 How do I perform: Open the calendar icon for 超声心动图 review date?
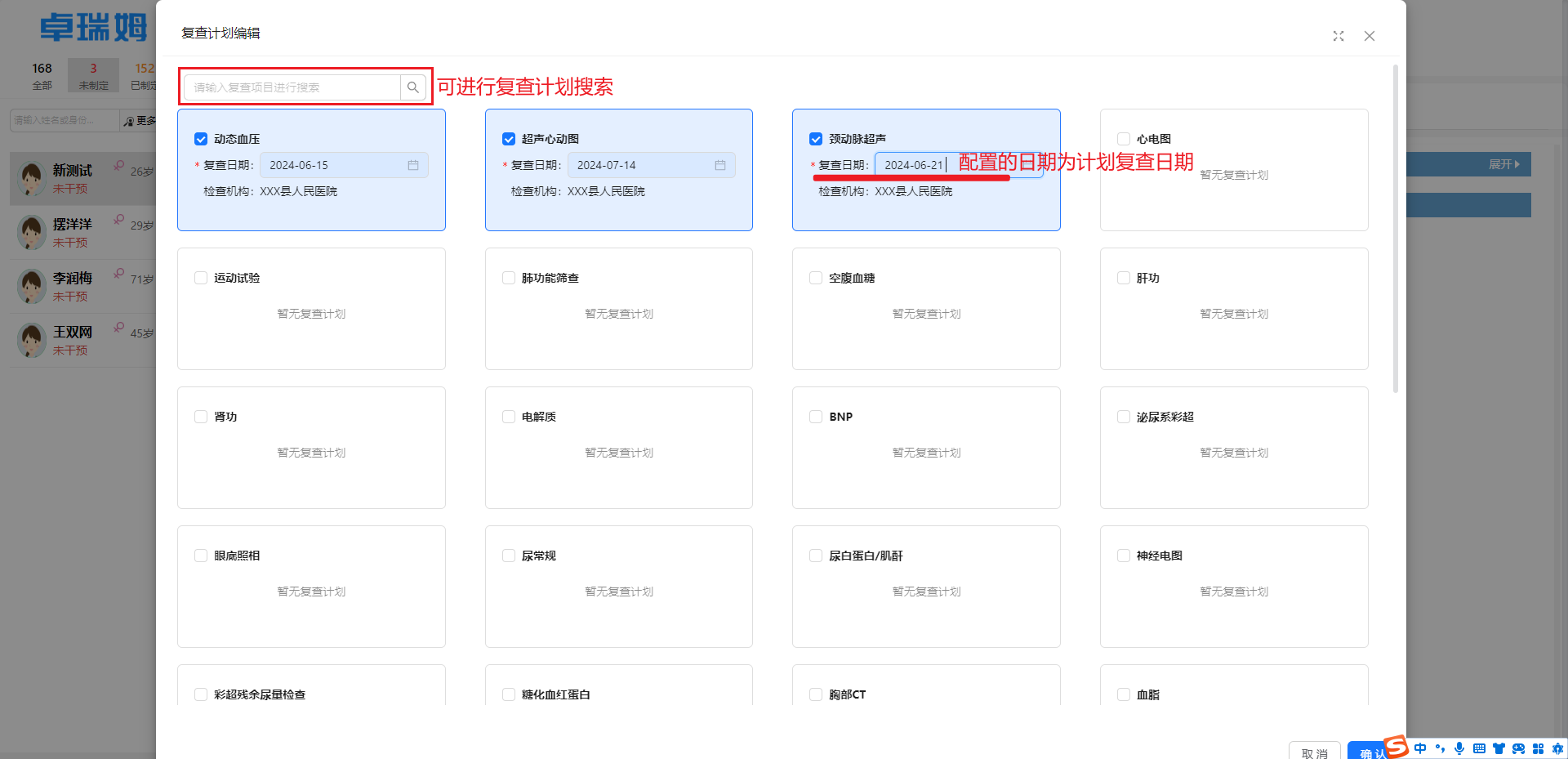(720, 165)
